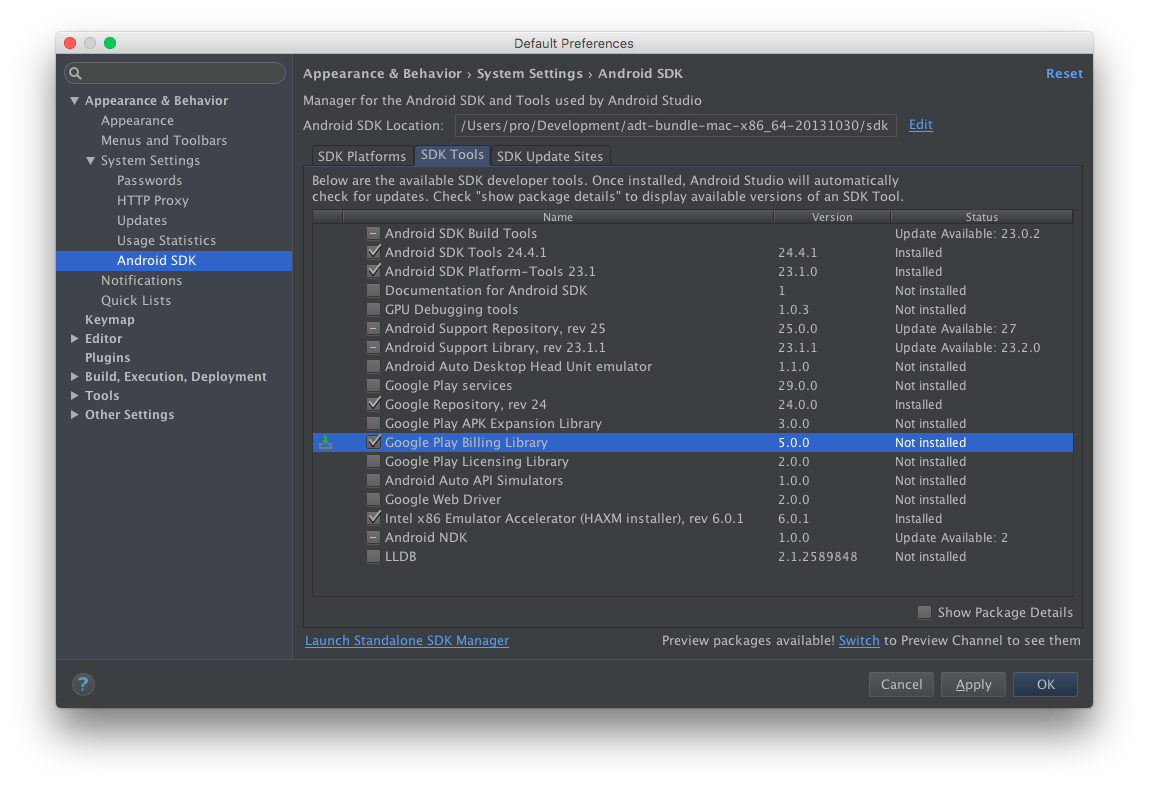Screen dimensions: 1149x788
Task: Open Plugins settings
Action: coord(108,358)
